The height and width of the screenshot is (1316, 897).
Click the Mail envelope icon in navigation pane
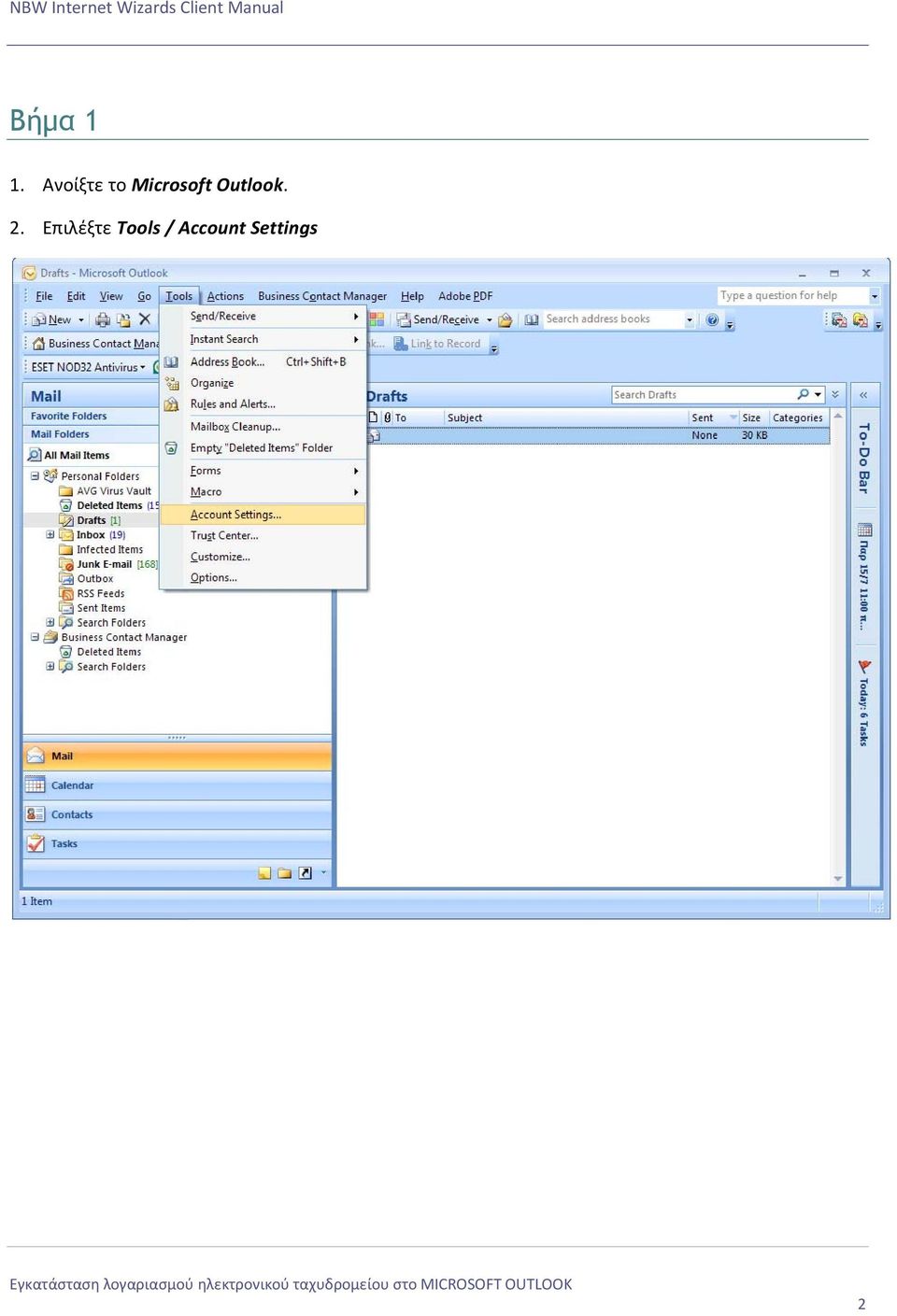pyautogui.click(x=36, y=756)
